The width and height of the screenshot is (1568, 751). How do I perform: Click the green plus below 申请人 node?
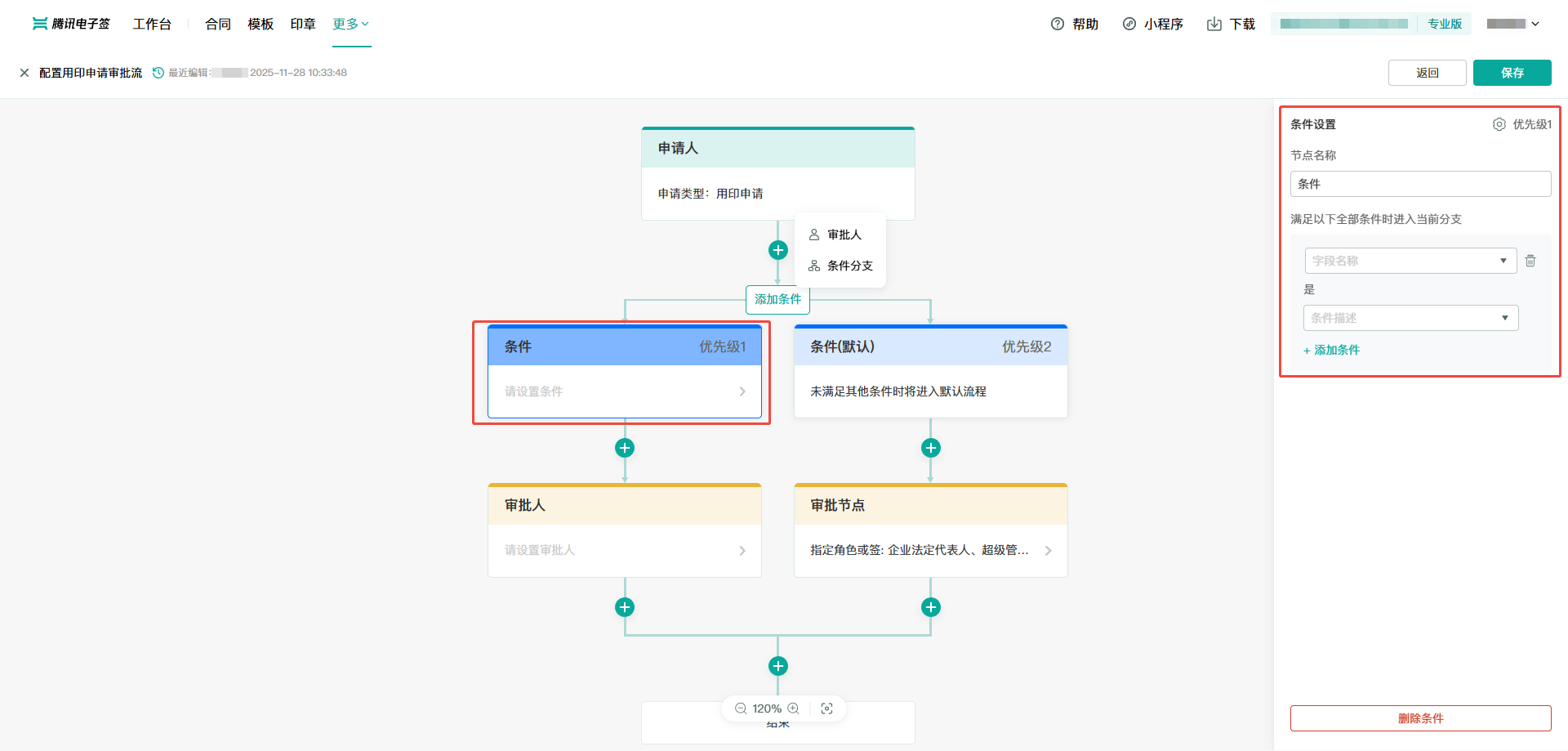click(777, 250)
